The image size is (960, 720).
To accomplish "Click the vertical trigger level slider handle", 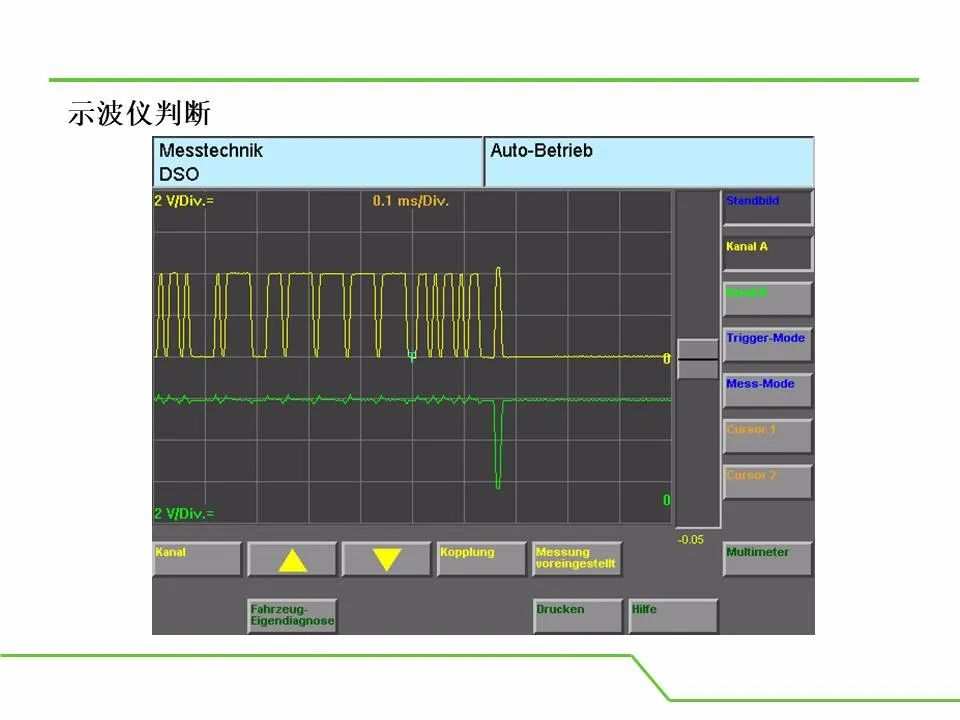I will [x=697, y=359].
